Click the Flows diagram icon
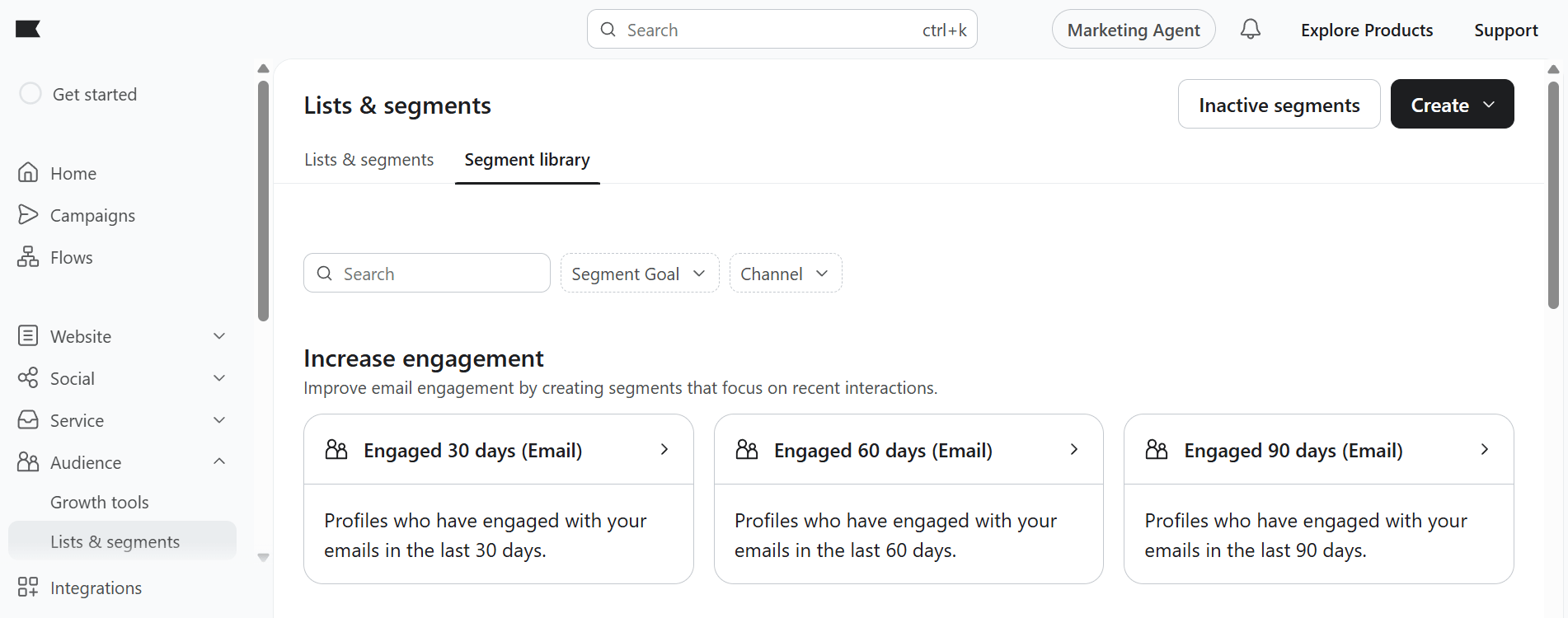 pos(28,256)
